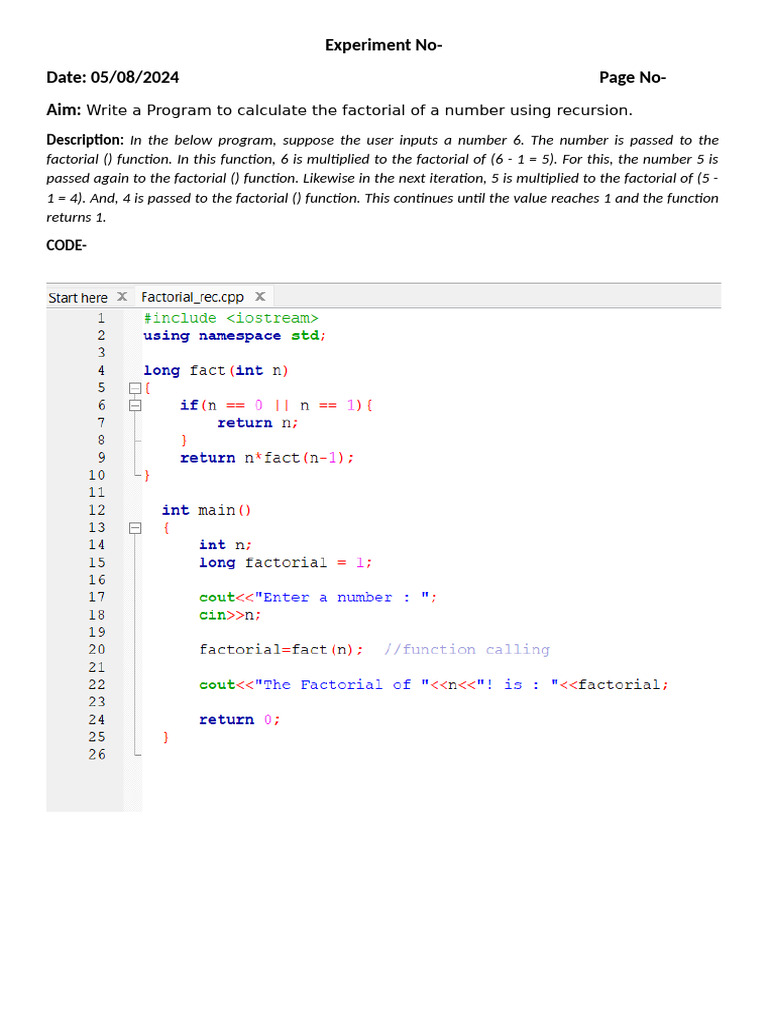Click 'int n;' on line 14
The height and width of the screenshot is (1024, 768).
click(x=225, y=545)
